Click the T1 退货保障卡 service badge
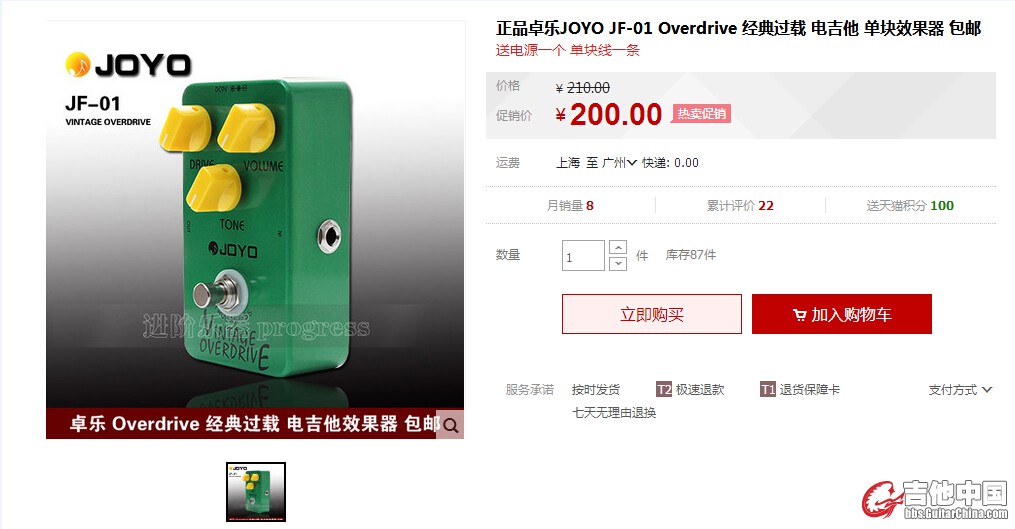 point(799,389)
